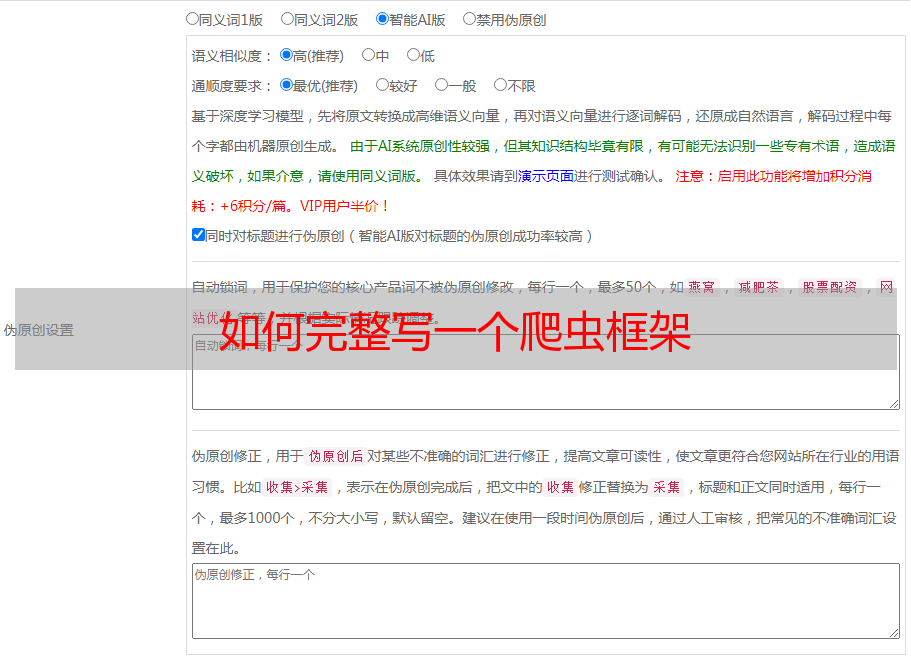The image size is (911, 658).
Task: Choose the 智能AI版 radio option
Action: pos(382,19)
